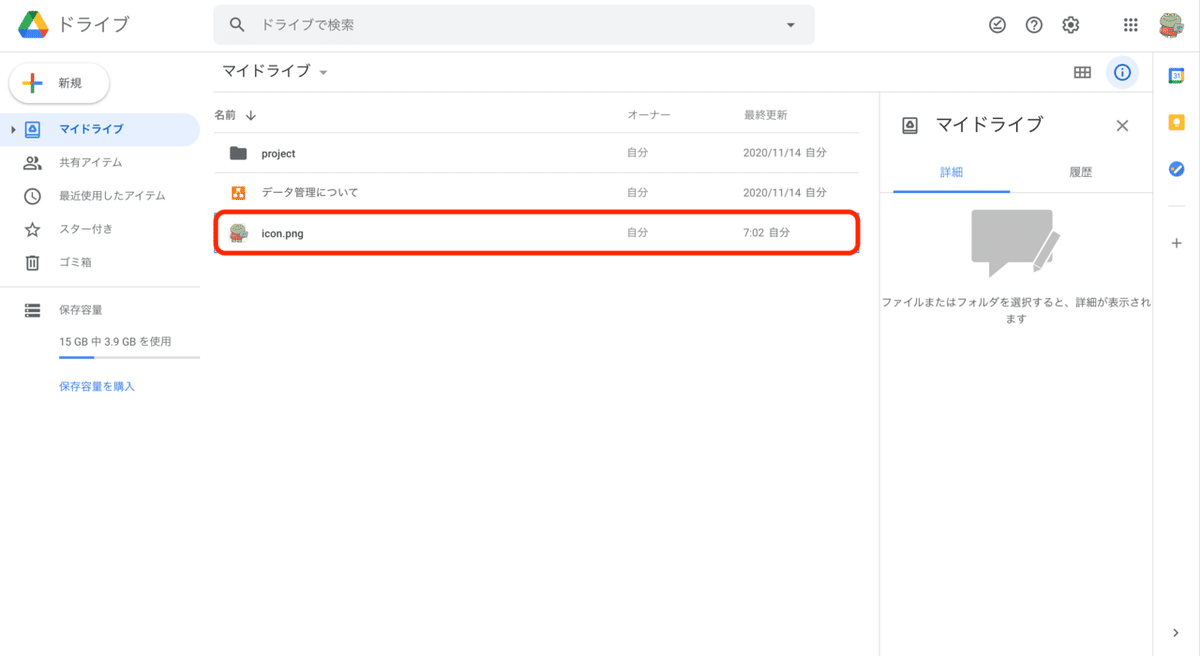Collapse the side panel with the bottom chevron
The width and height of the screenshot is (1200, 656).
1176,632
